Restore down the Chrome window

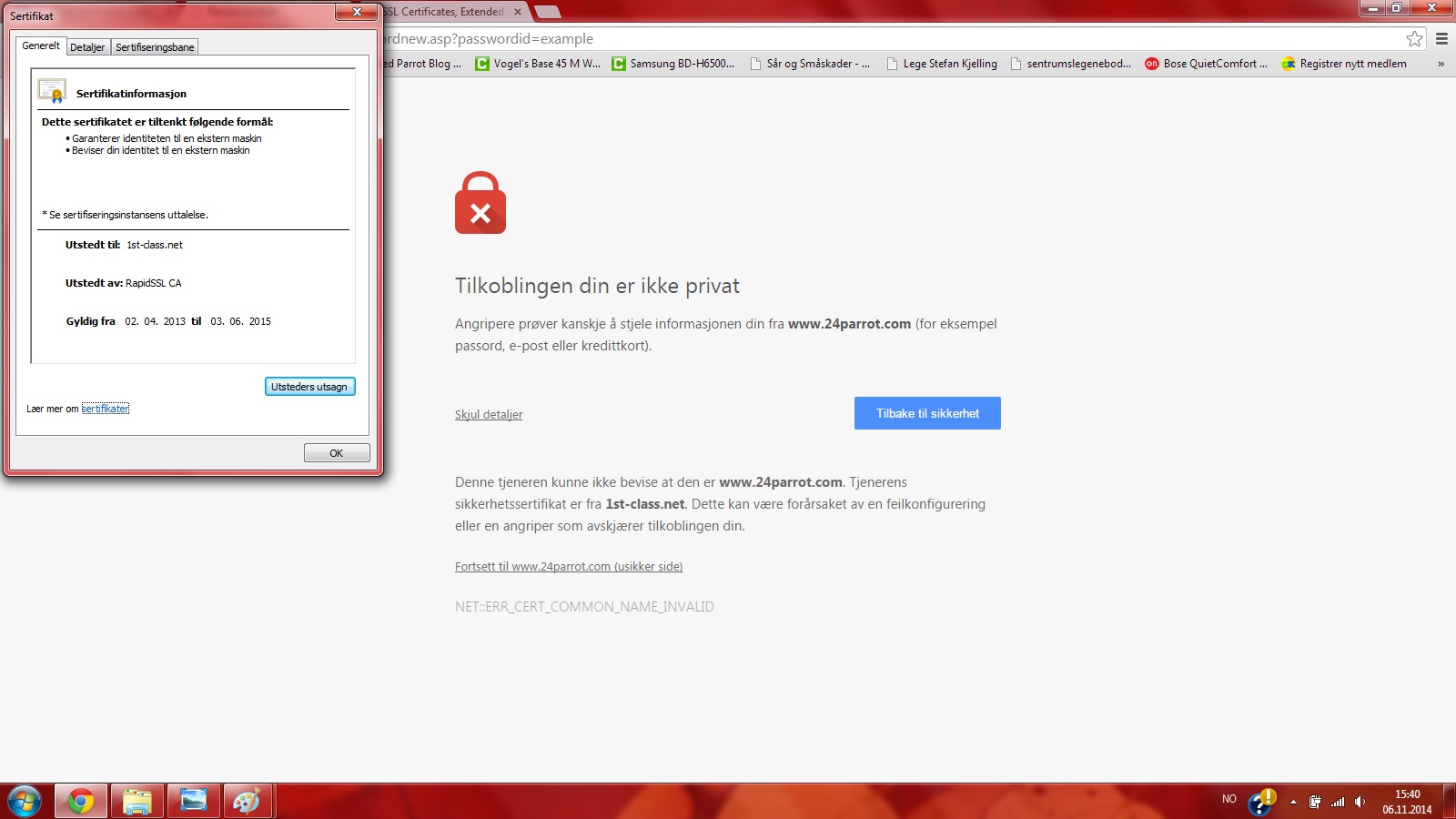[1397, 8]
